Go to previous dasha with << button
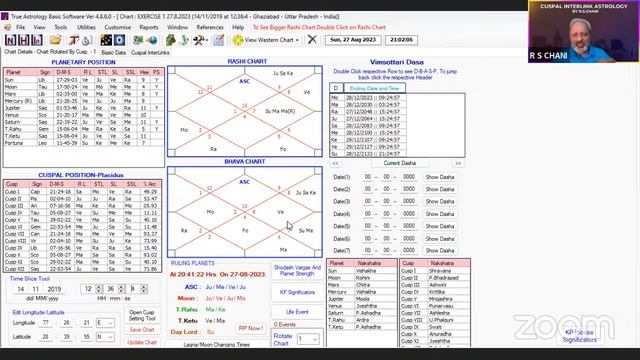640x360 pixels. 335,163
